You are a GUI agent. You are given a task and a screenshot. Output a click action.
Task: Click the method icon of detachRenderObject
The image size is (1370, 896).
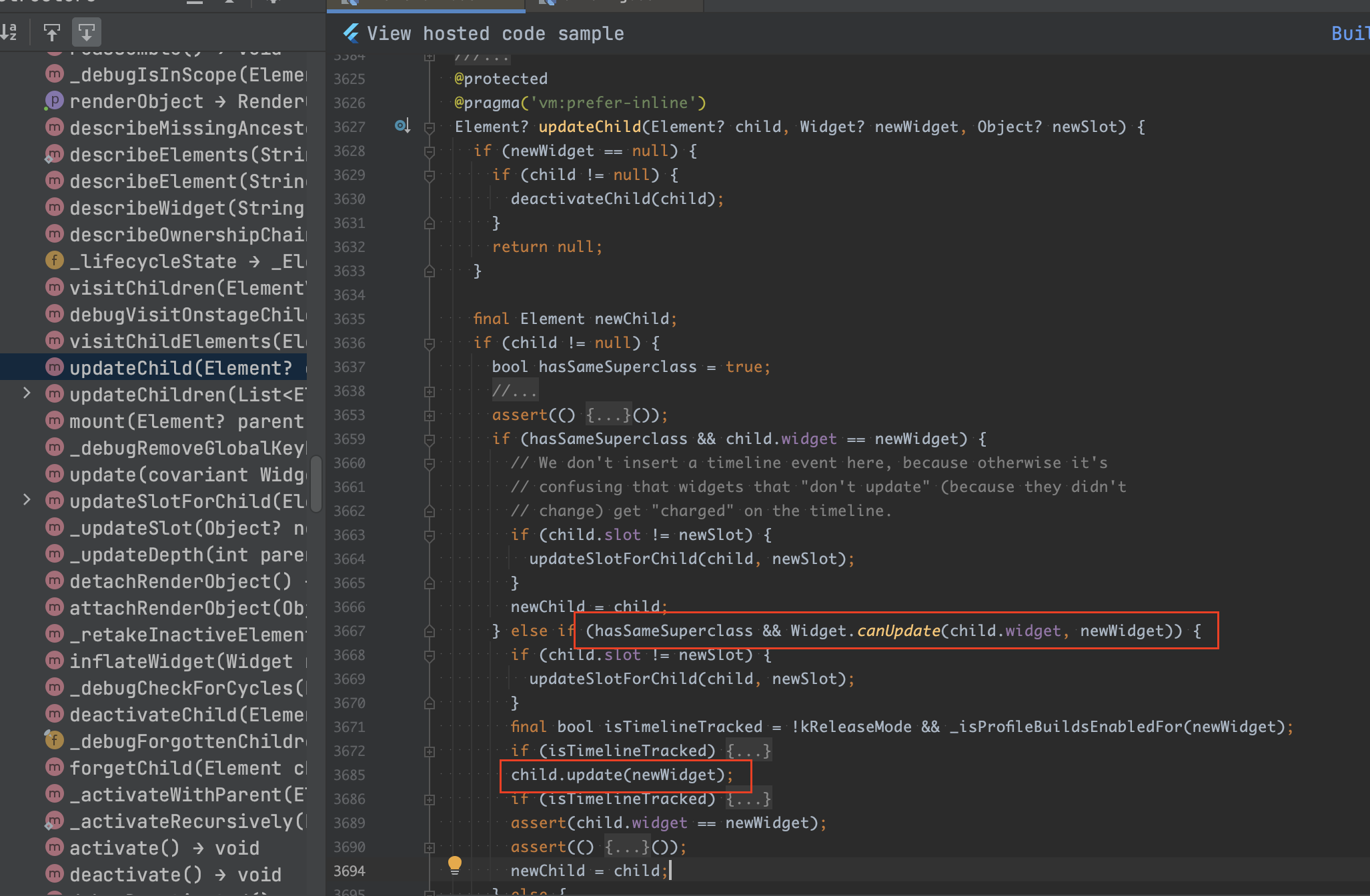55,581
